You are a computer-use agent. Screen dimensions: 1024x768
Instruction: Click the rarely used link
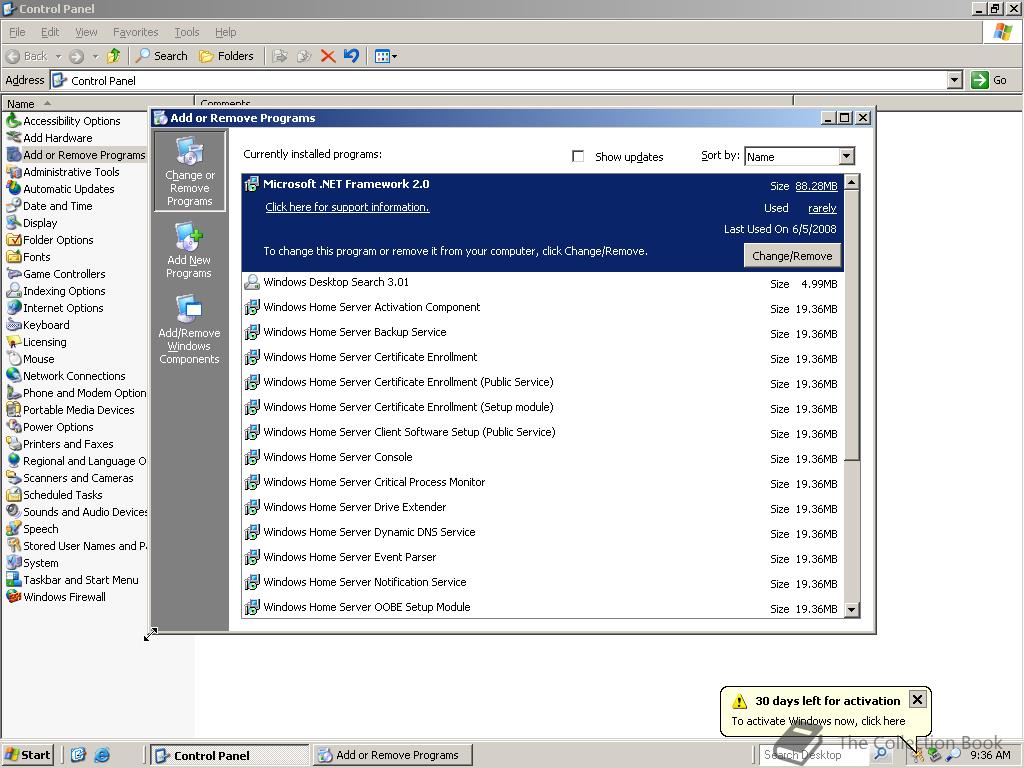point(822,208)
